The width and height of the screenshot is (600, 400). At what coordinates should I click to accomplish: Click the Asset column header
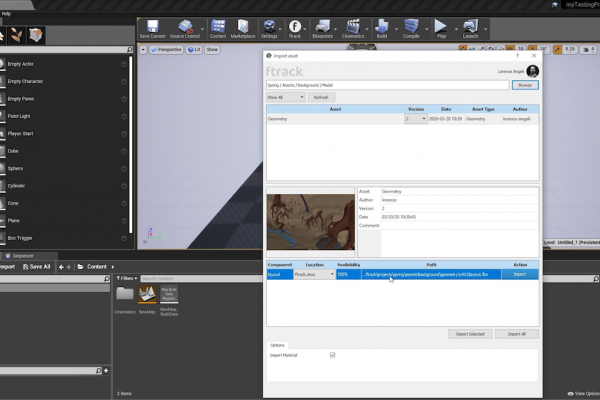pyautogui.click(x=335, y=109)
